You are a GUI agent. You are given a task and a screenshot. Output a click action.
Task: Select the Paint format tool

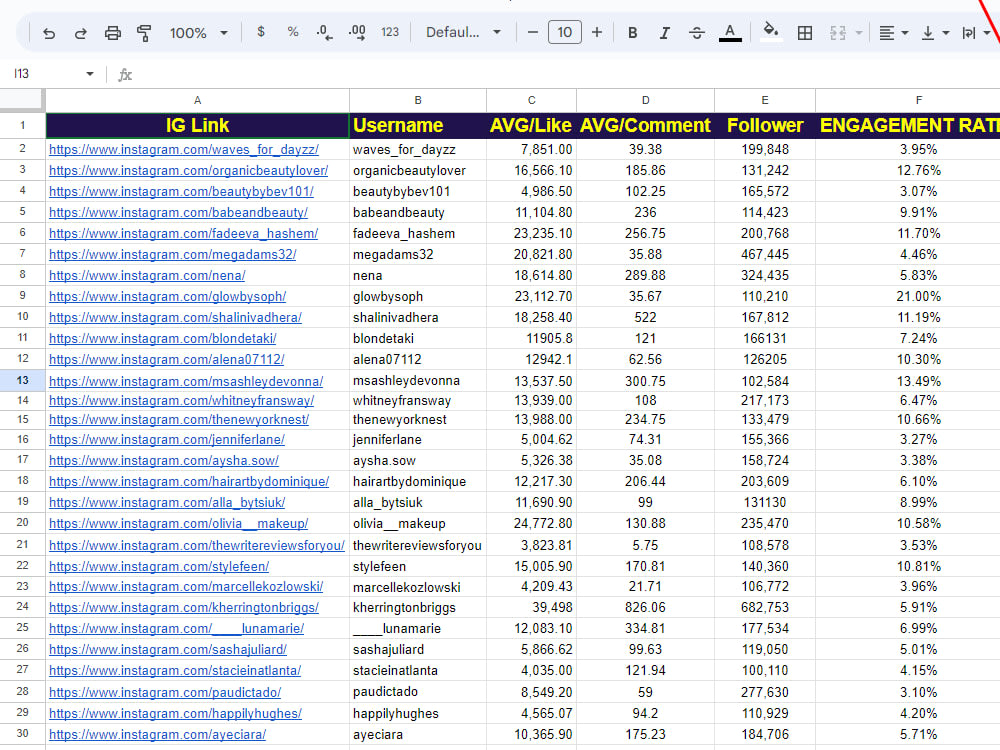click(x=144, y=32)
